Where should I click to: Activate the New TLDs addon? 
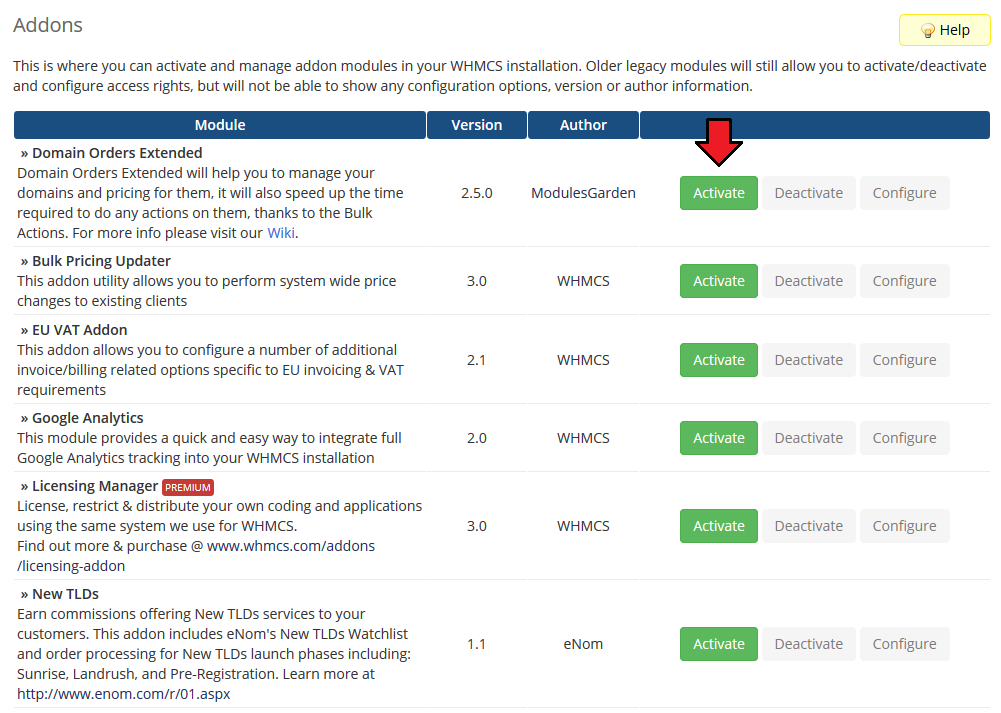click(718, 644)
